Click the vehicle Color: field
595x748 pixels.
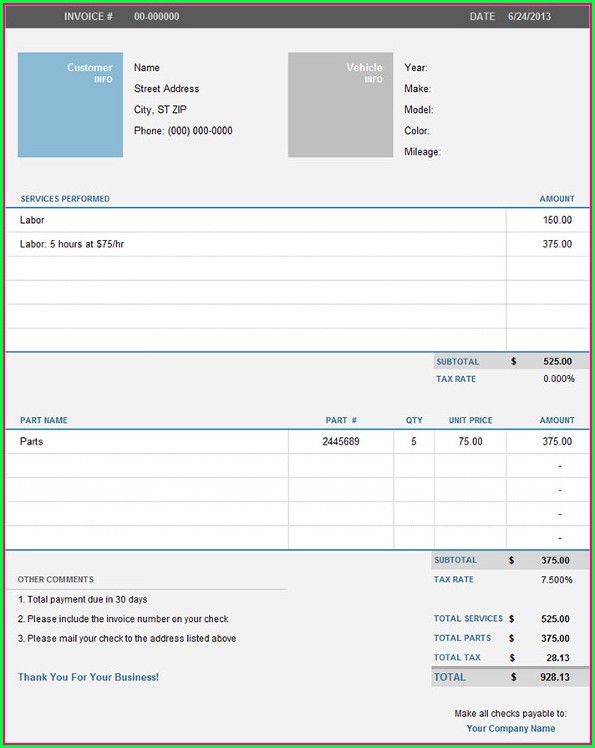(x=417, y=131)
